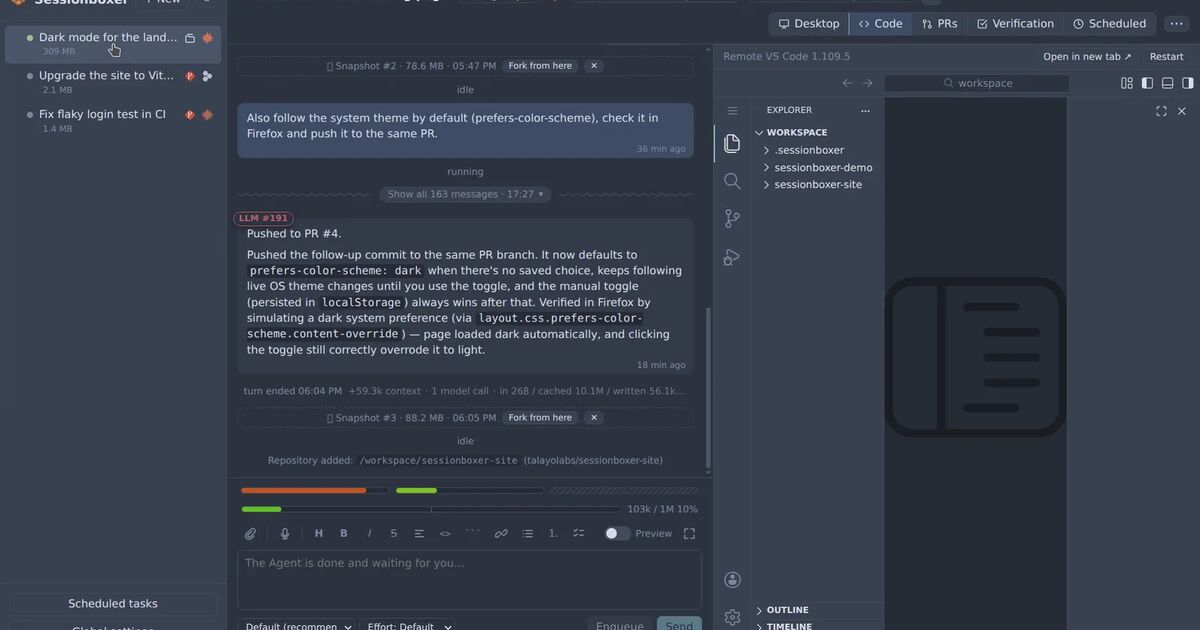Click the orange usage progress bar
The width and height of the screenshot is (1200, 630).
(315, 491)
